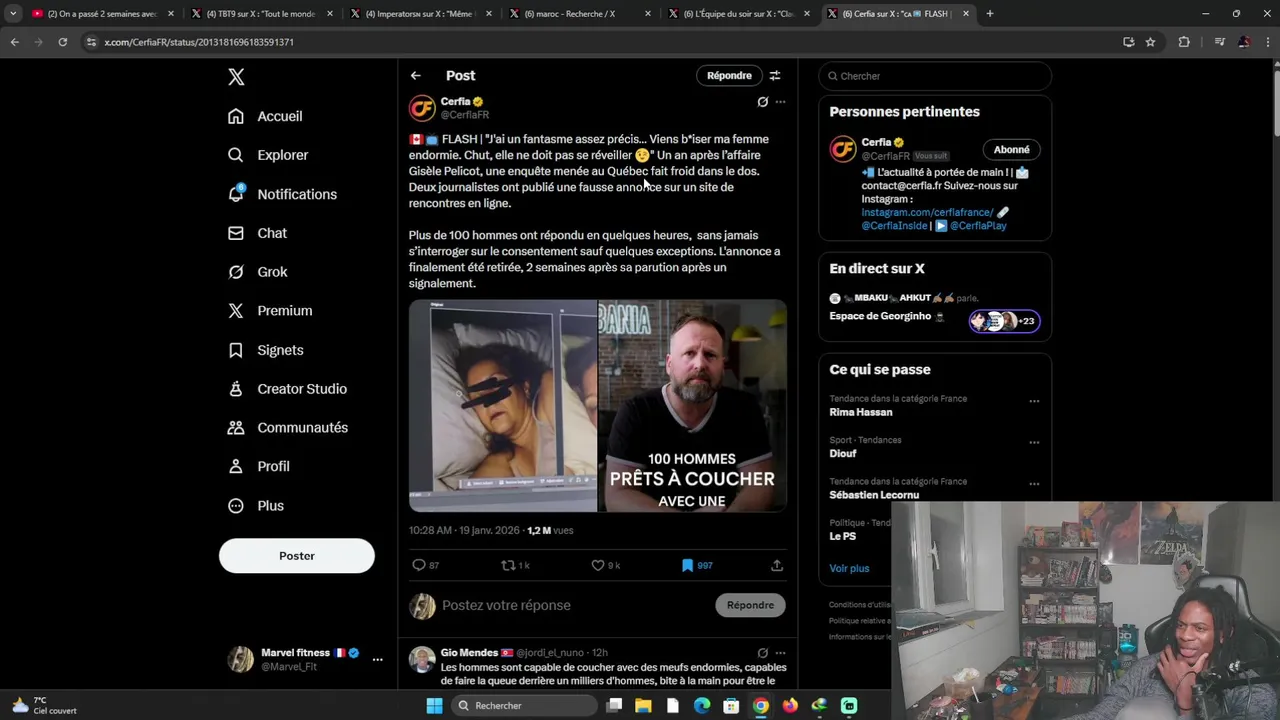
Task: Open media controls icon in toolbar
Action: 1219,42
